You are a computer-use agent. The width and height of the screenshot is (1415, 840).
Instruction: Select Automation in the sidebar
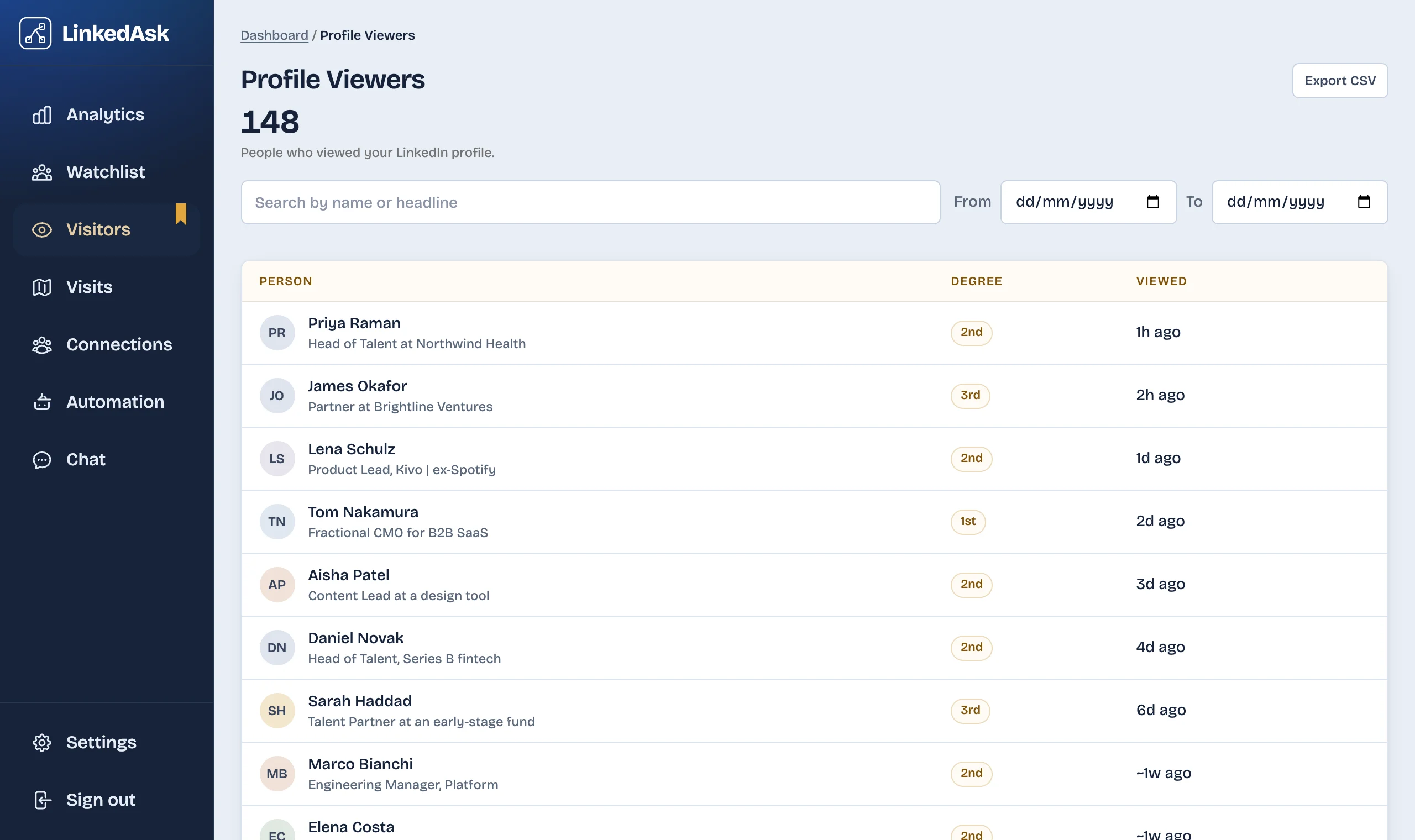click(107, 402)
